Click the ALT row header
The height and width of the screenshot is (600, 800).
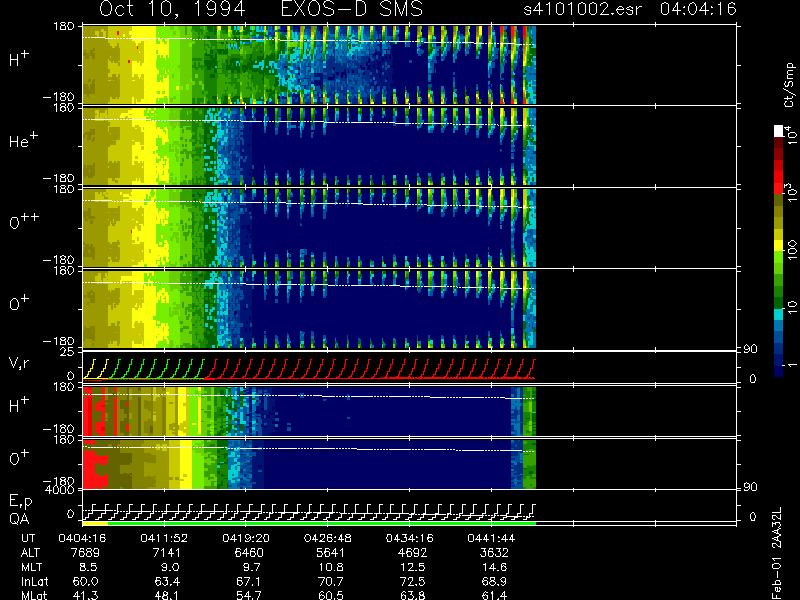(x=30, y=553)
